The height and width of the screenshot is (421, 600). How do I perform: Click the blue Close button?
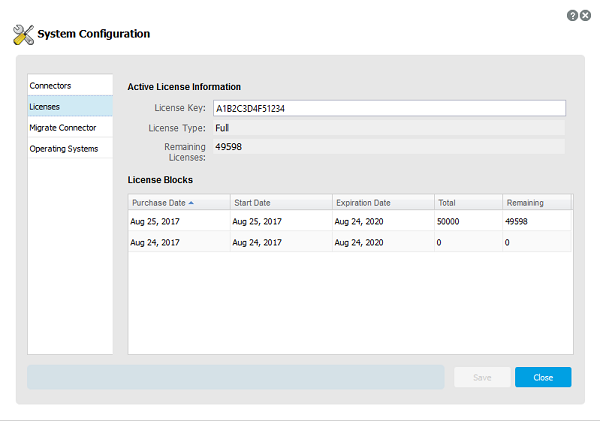click(543, 377)
